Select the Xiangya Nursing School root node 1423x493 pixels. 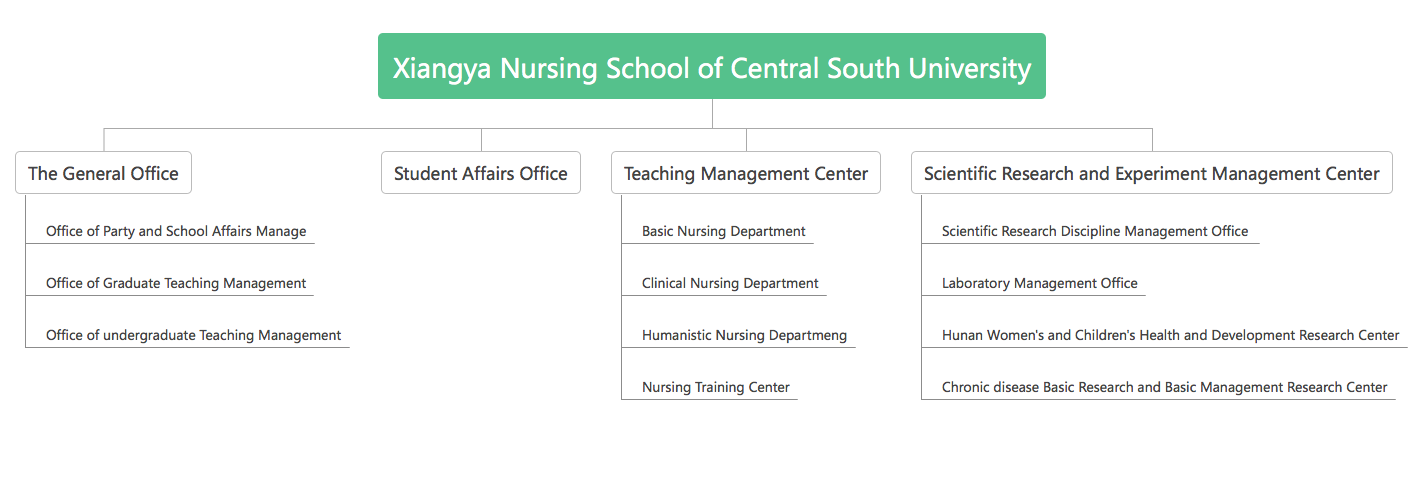(x=711, y=67)
